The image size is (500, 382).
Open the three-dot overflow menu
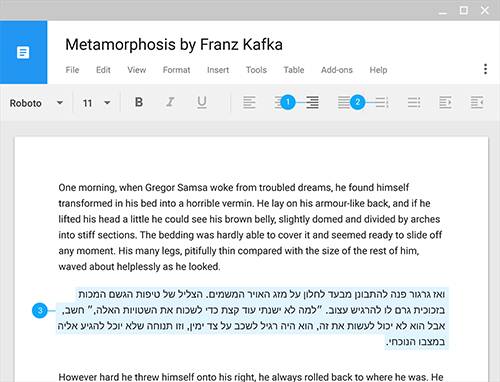point(485,69)
